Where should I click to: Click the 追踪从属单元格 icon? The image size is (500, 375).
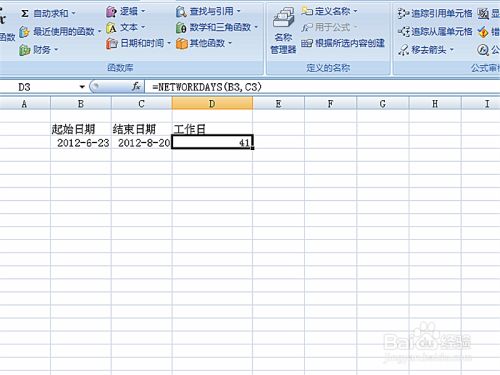pyautogui.click(x=403, y=32)
